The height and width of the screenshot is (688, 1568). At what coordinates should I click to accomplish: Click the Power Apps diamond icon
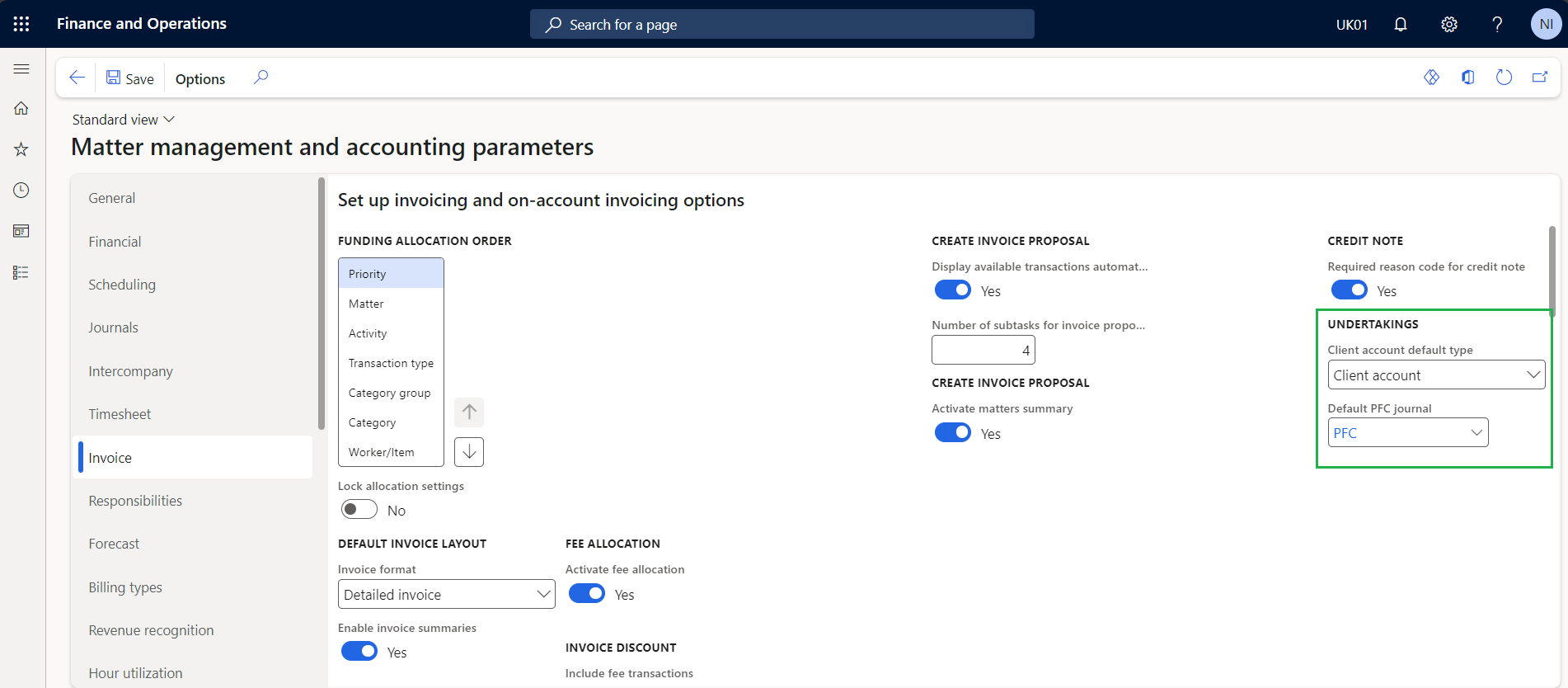point(1431,78)
